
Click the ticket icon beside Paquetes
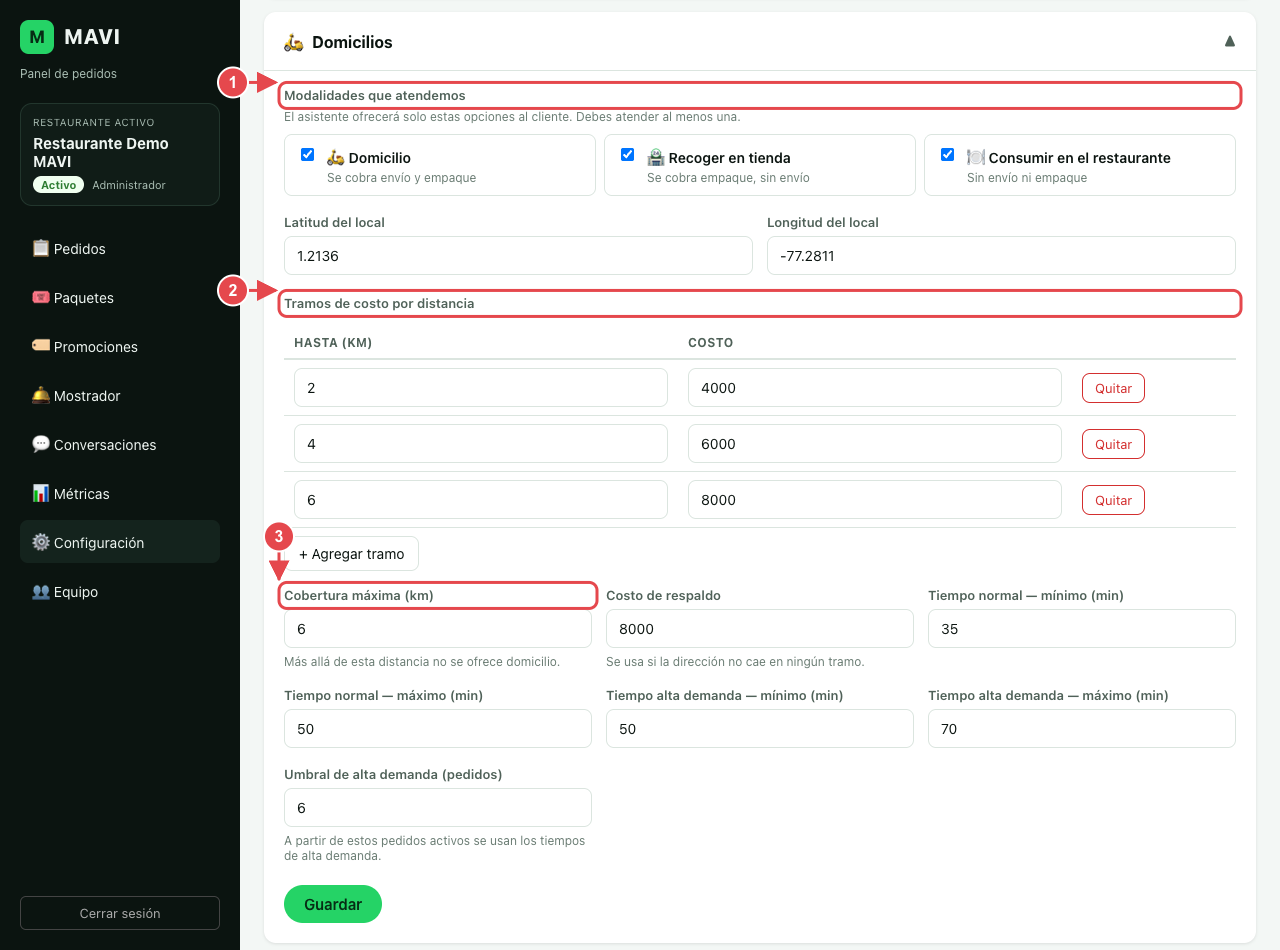[x=41, y=297]
